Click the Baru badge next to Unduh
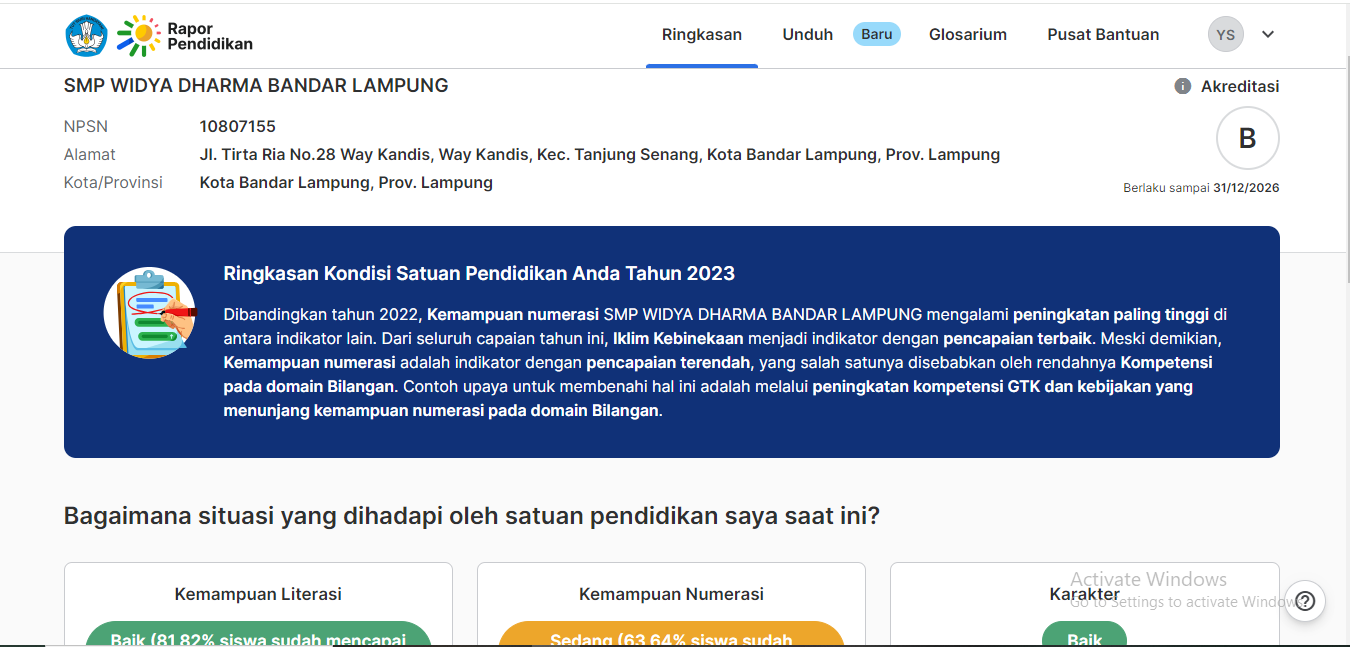Image resolution: width=1350 pixels, height=647 pixels. click(x=877, y=34)
